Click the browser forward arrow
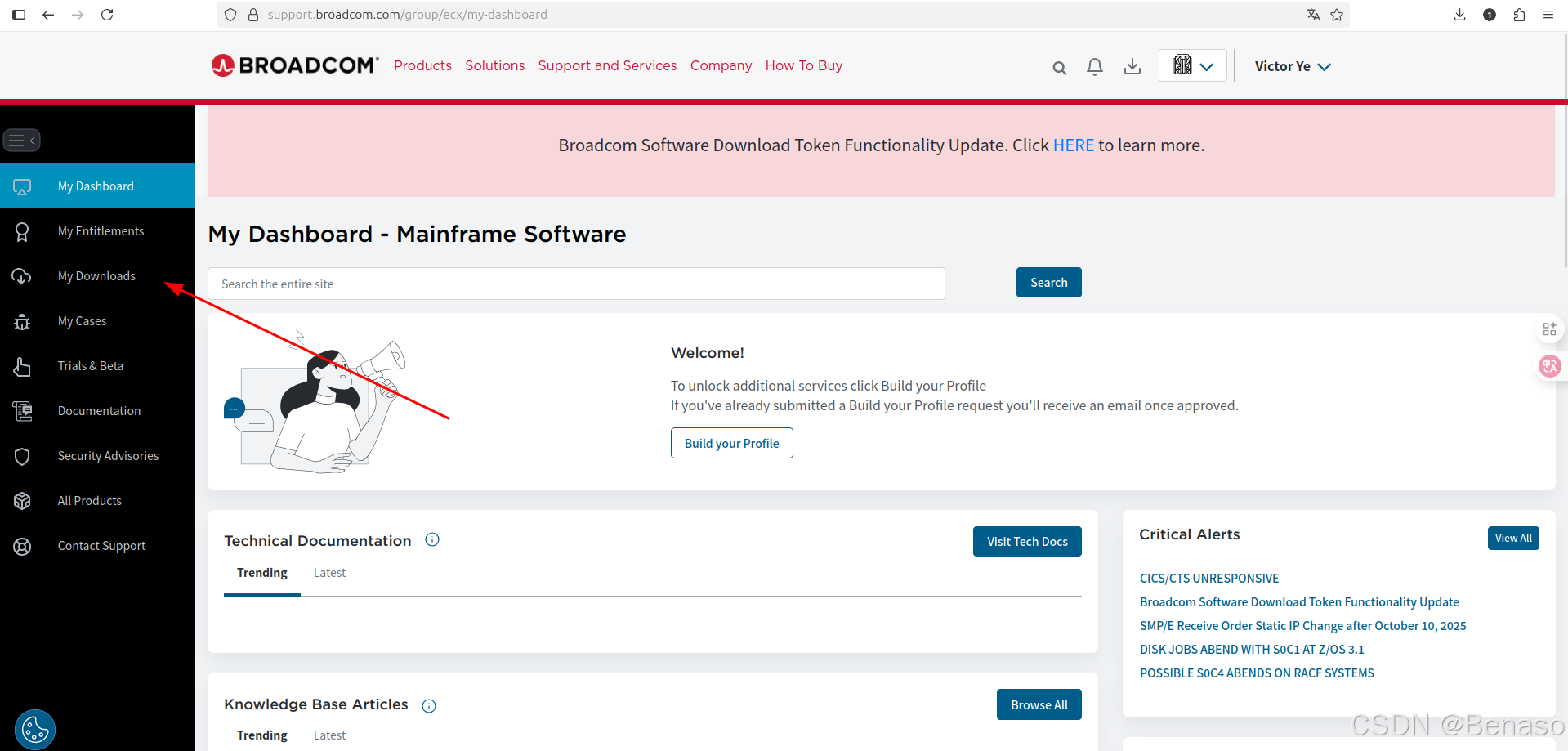The height and width of the screenshot is (751, 1568). click(78, 15)
